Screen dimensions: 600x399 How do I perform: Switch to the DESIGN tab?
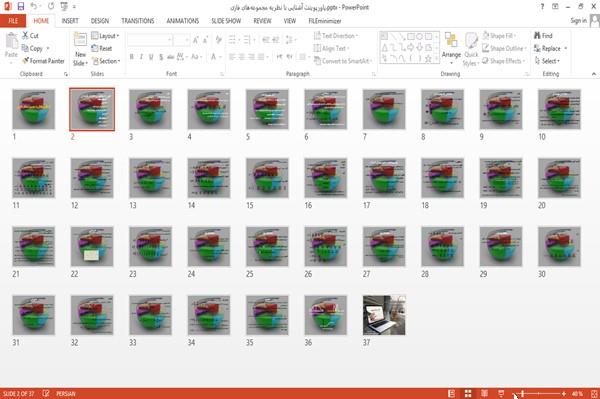click(100, 21)
